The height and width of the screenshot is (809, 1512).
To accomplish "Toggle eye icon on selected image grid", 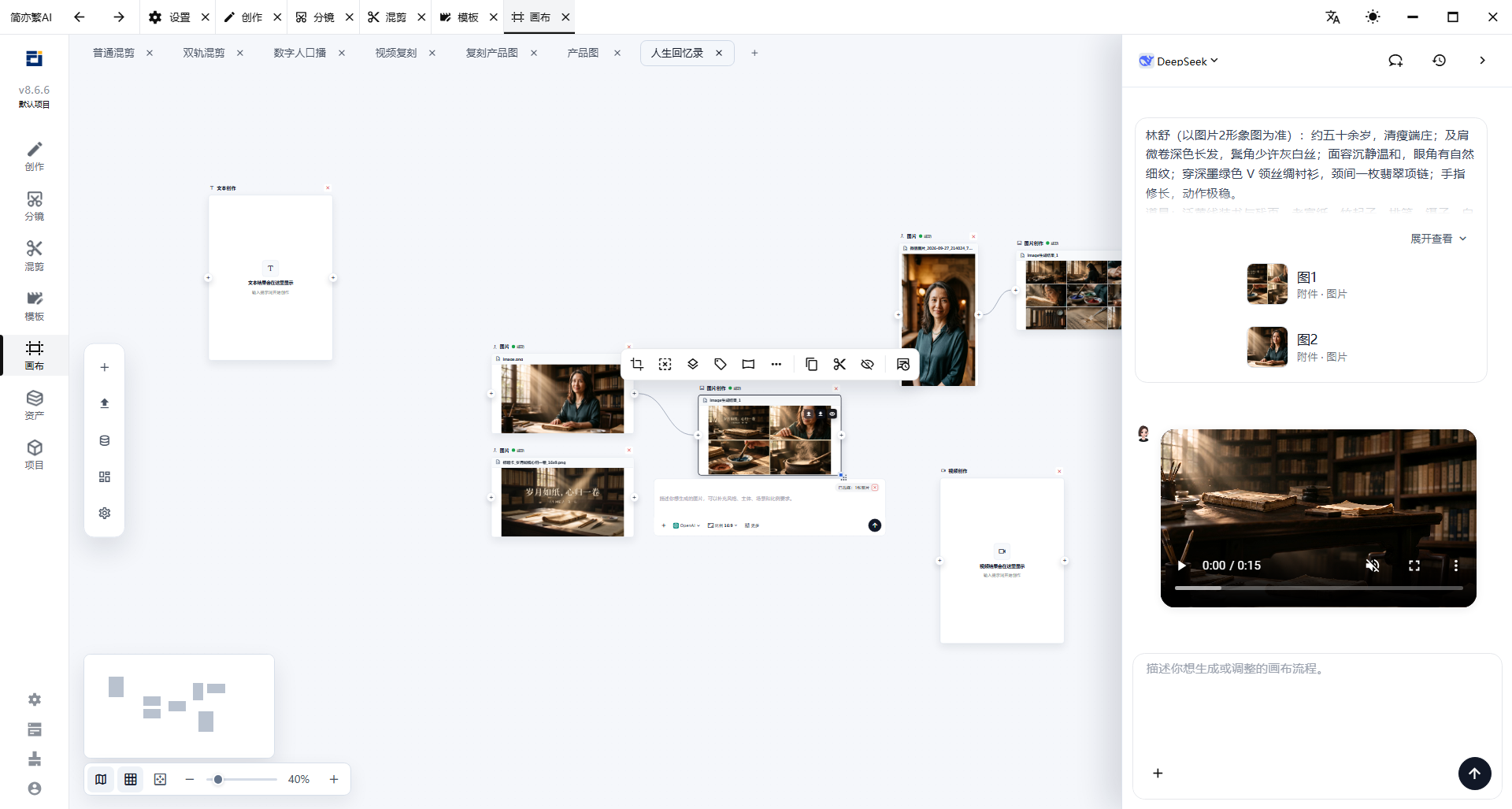I will [832, 414].
